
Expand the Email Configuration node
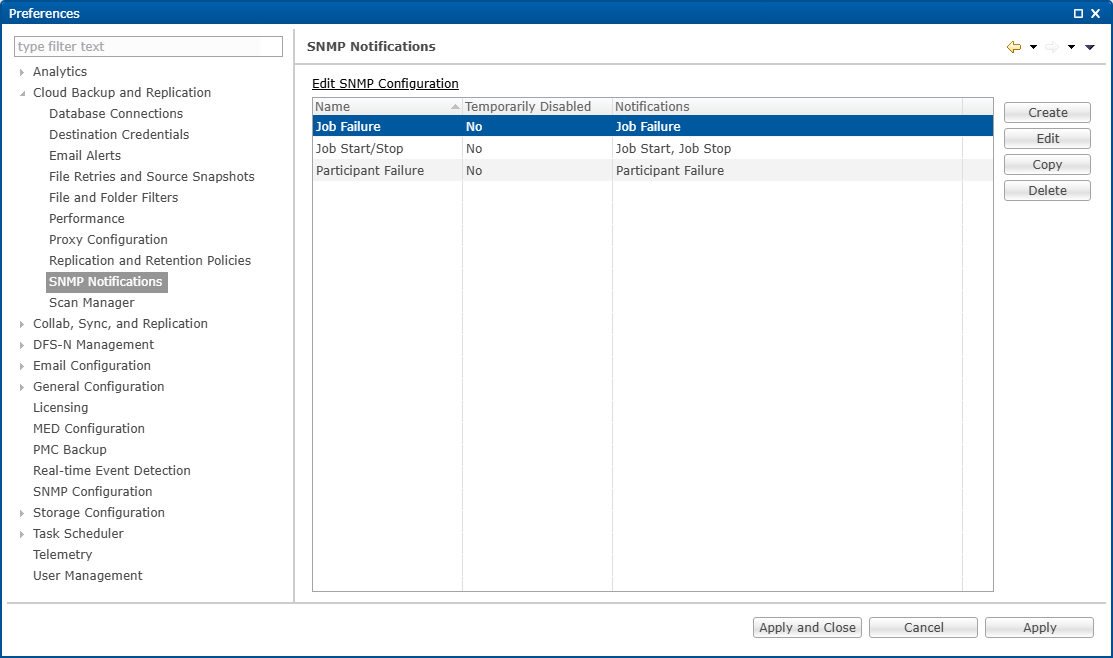coord(22,366)
